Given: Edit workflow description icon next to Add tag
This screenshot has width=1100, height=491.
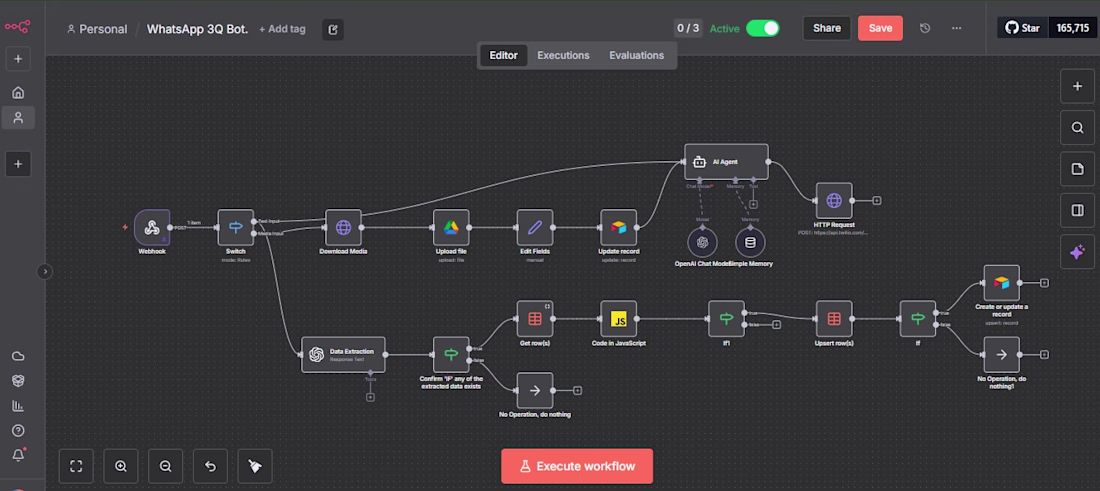Looking at the screenshot, I should (x=333, y=29).
